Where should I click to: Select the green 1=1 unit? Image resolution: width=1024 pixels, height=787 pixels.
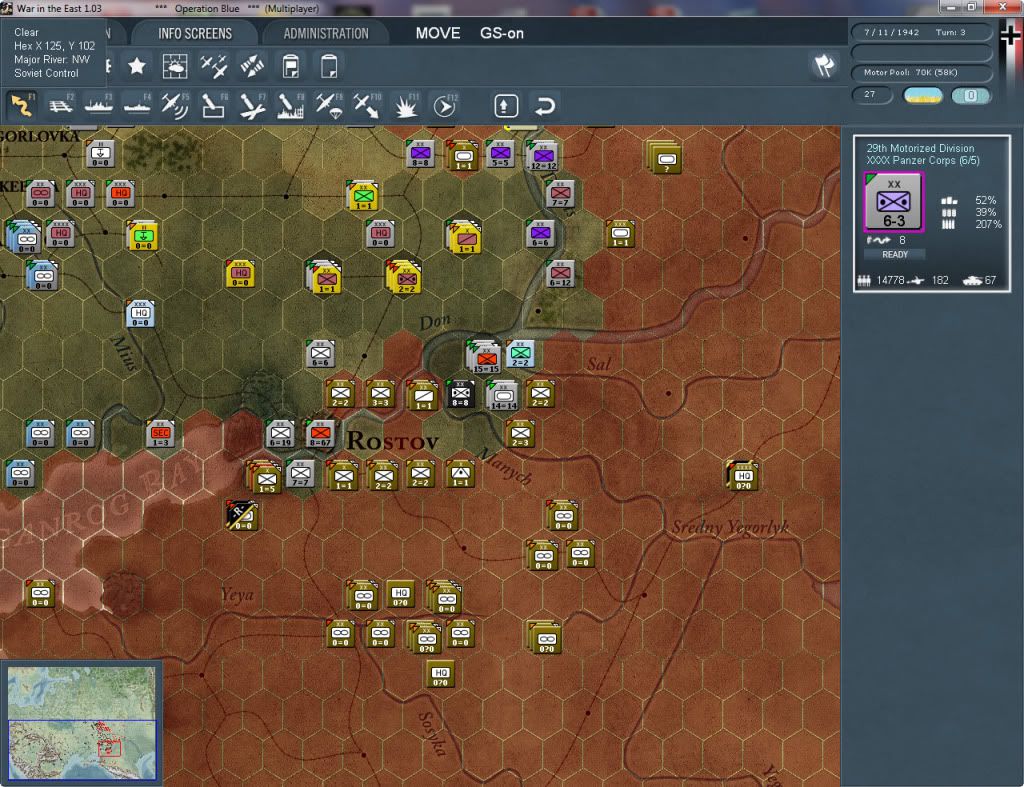(x=363, y=196)
